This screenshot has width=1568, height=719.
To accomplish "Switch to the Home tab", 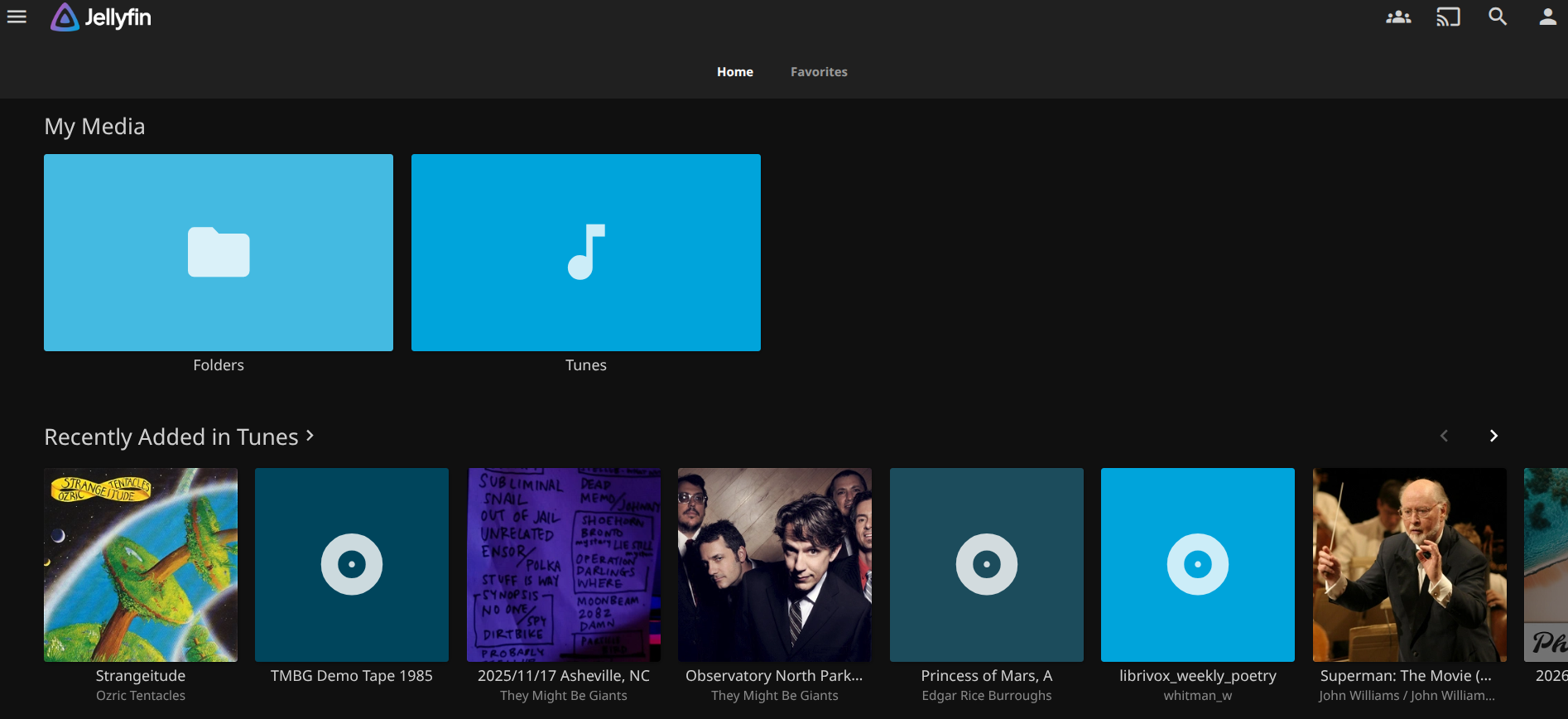I will 735,72.
